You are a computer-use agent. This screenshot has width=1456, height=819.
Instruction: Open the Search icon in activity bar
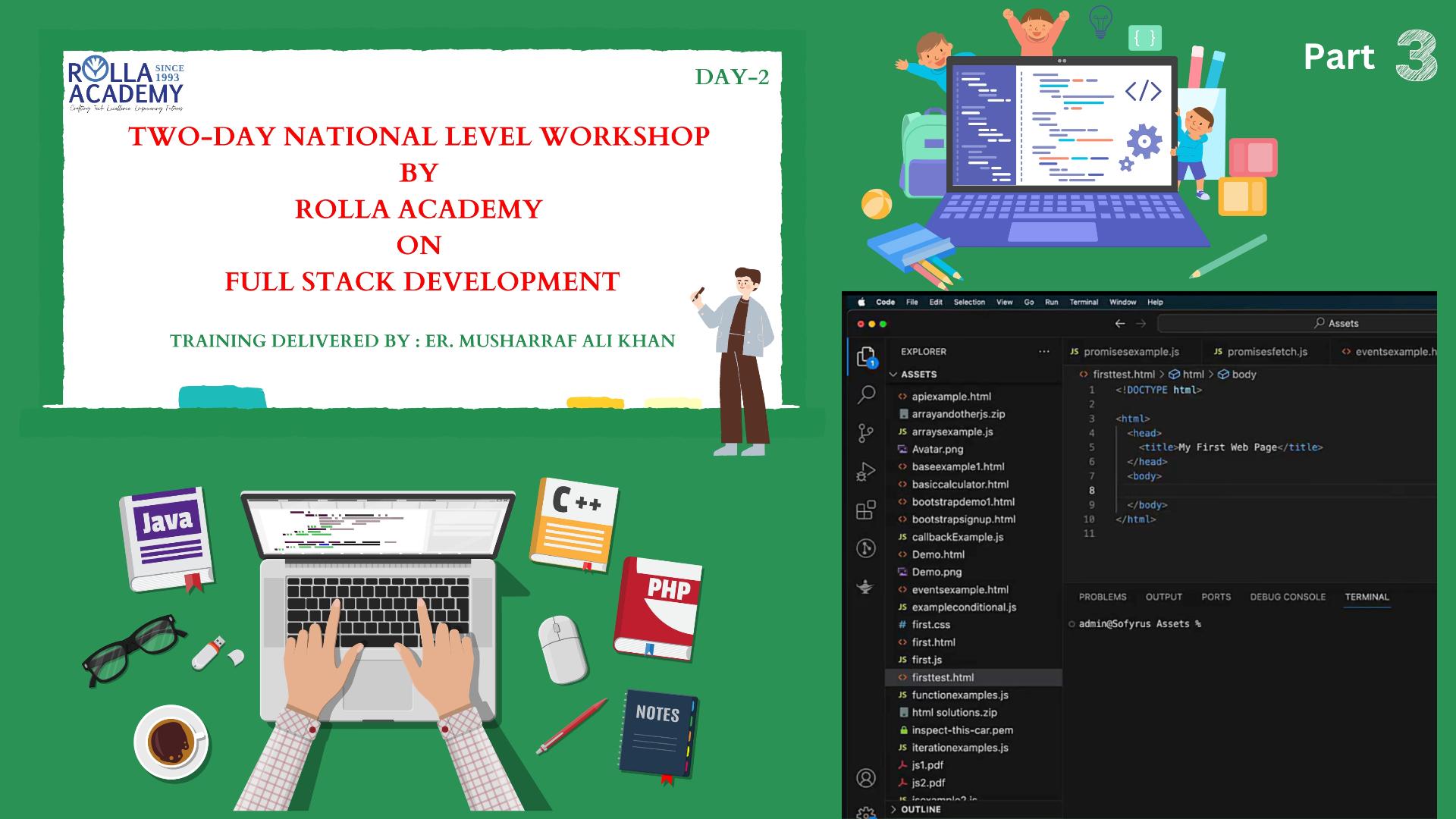[x=866, y=394]
